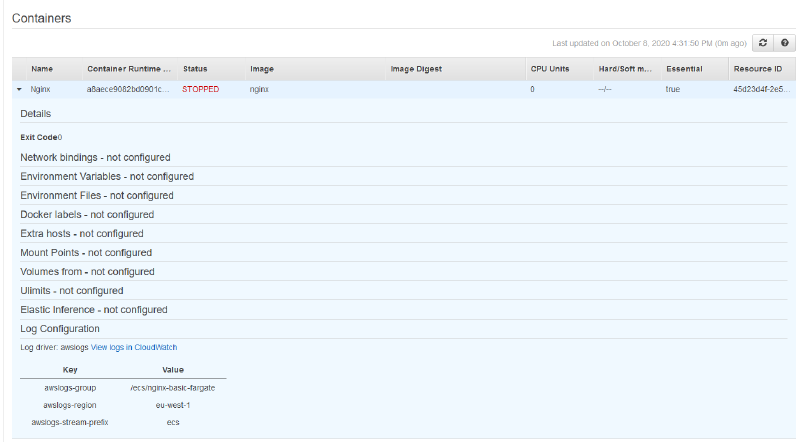
Task: Click the container runtime ID value a8aece9082bd
Action: click(129, 89)
